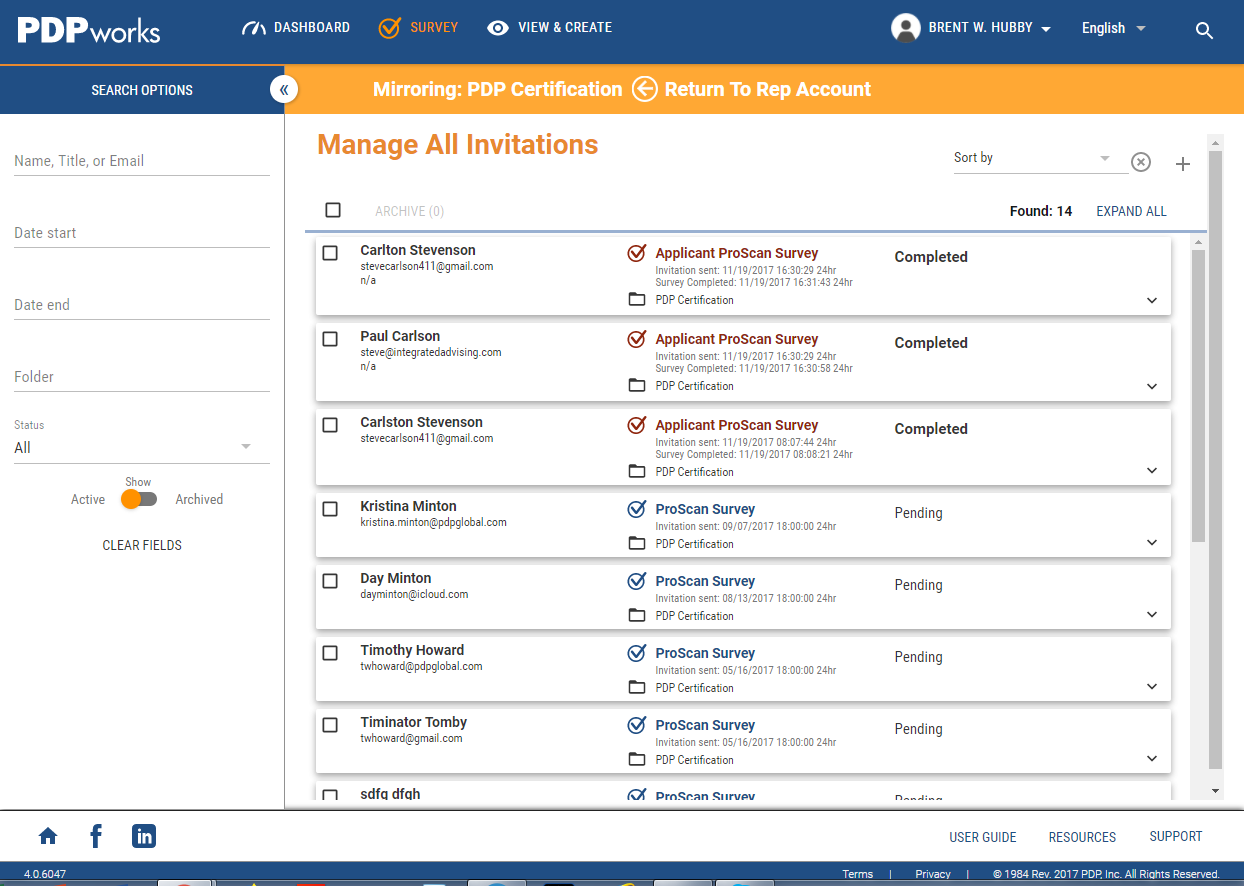Screen dimensions: 1244x886
Task: Open the Privacy link
Action: (933, 874)
